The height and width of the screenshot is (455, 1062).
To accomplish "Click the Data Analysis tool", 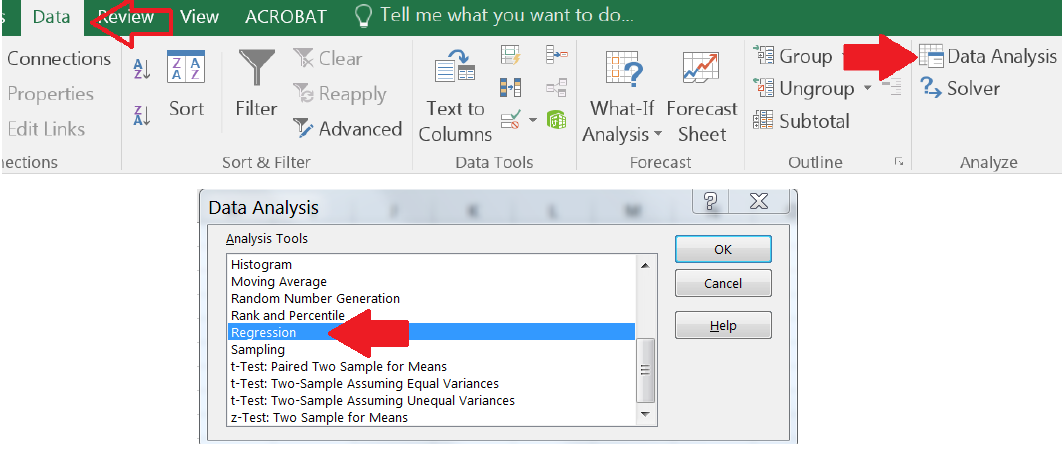I will pos(988,56).
